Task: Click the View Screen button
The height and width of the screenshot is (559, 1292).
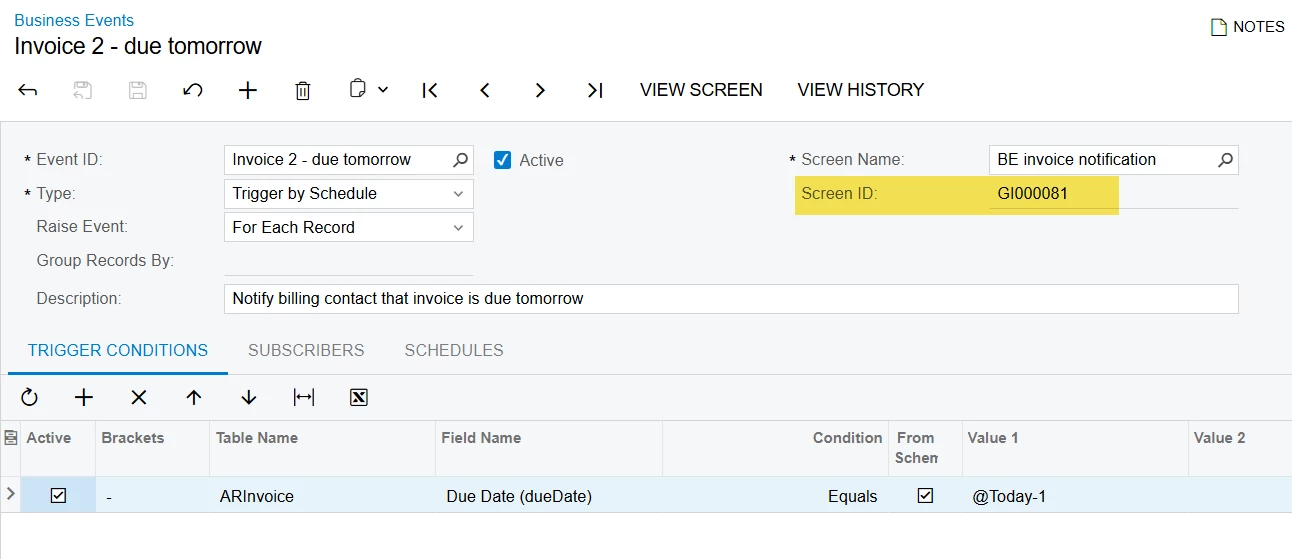Action: 701,90
